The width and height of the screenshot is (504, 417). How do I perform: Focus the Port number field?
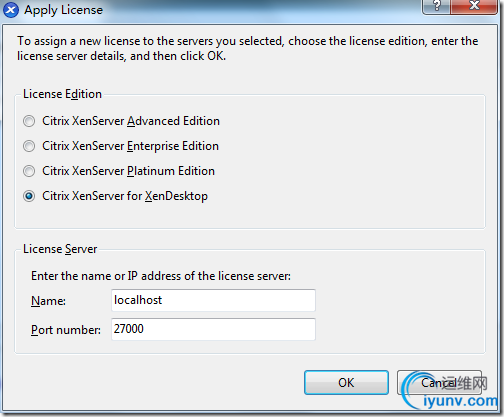point(213,329)
